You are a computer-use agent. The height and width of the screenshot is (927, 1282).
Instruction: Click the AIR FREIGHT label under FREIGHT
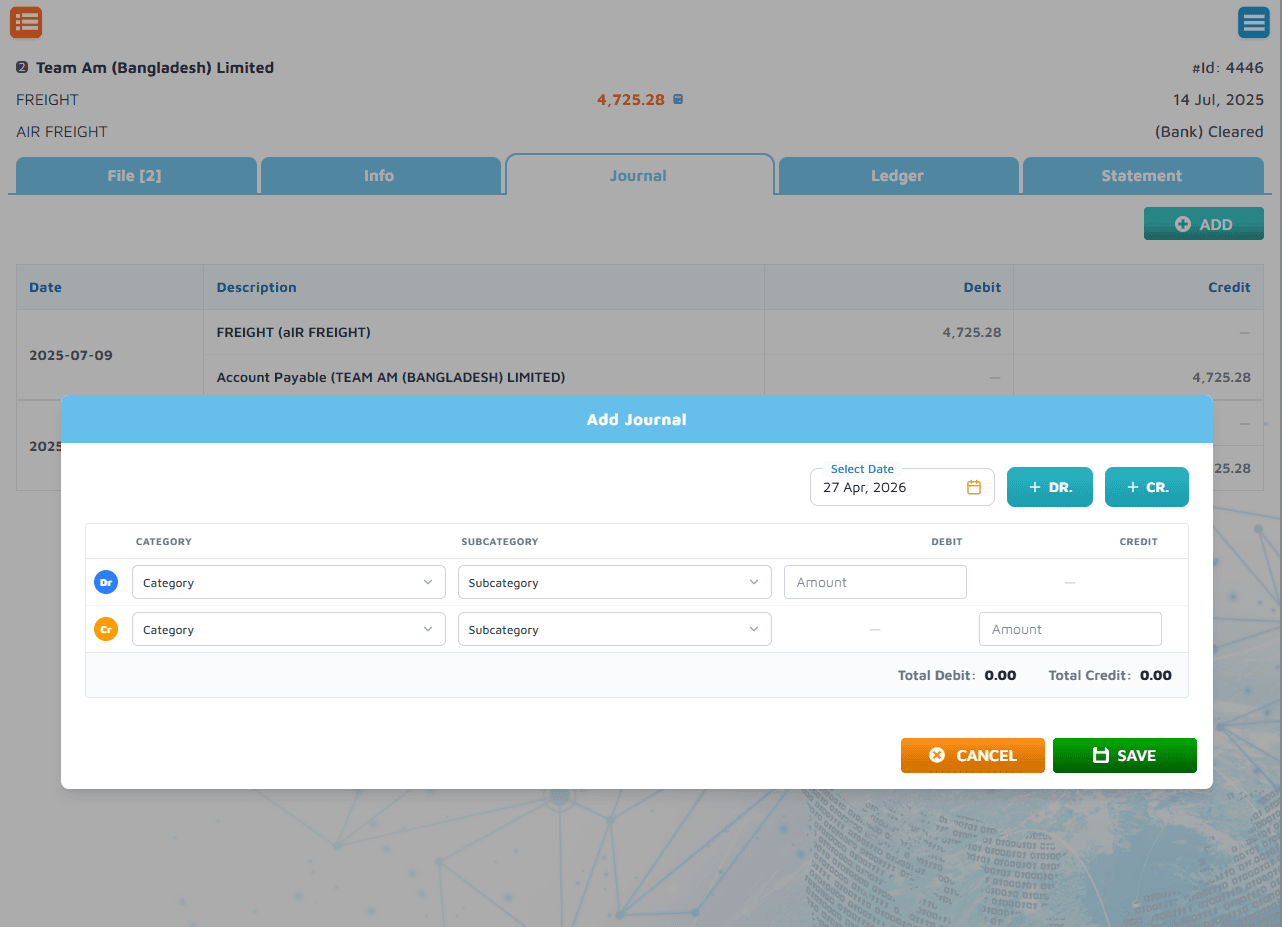[x=62, y=132]
